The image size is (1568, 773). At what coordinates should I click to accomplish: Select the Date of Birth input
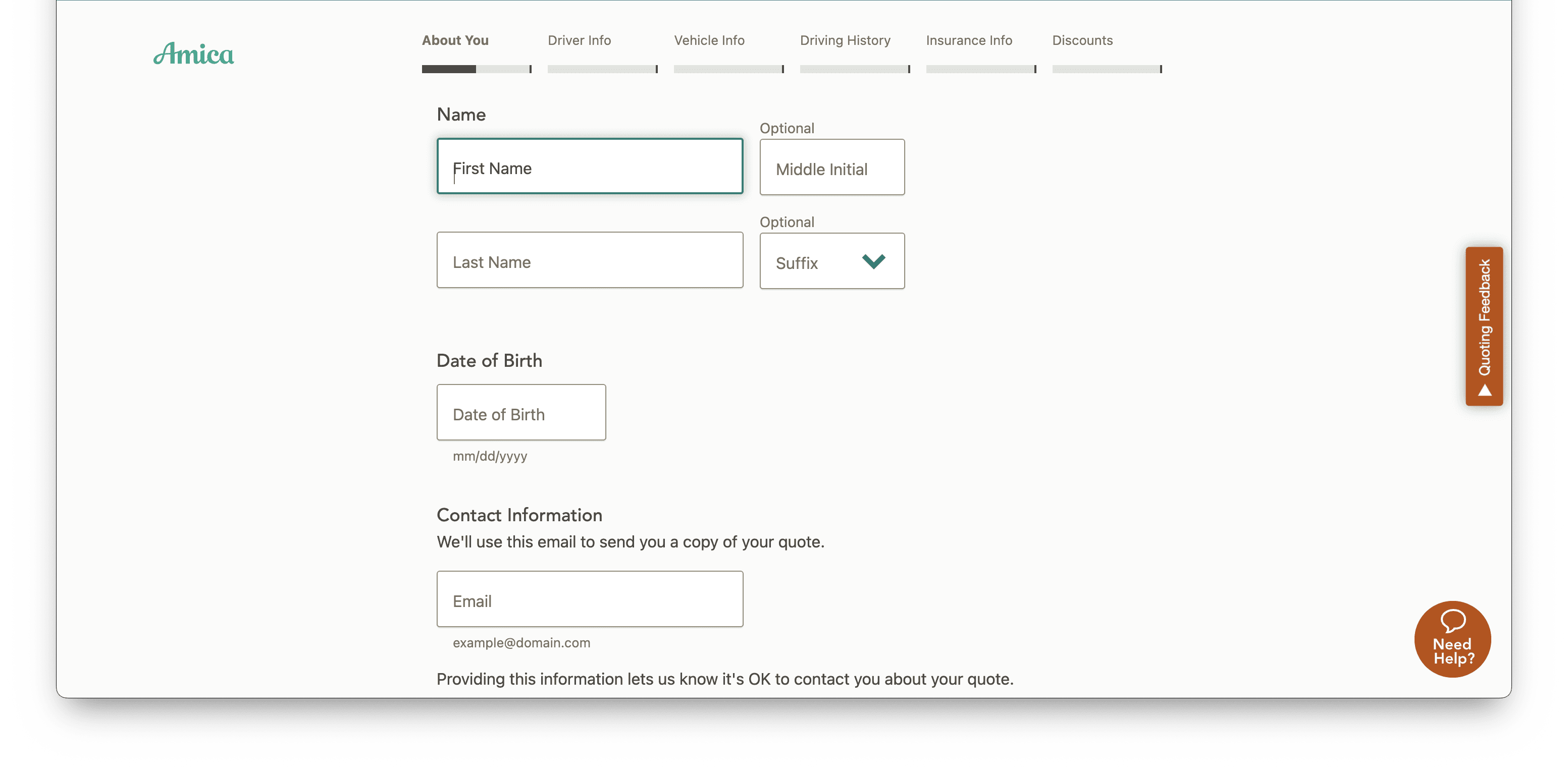point(521,412)
